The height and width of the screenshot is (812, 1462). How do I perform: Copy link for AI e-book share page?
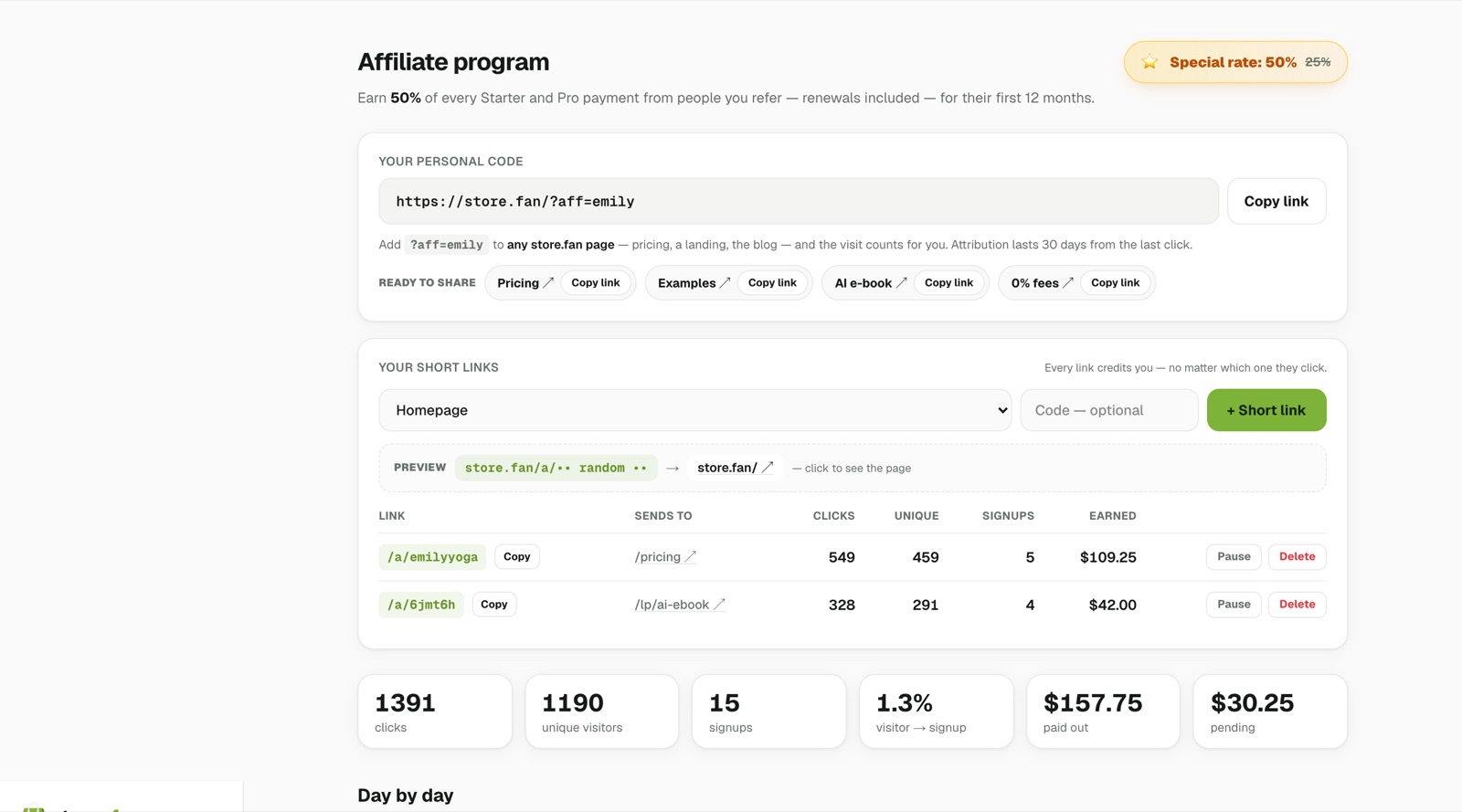(948, 283)
